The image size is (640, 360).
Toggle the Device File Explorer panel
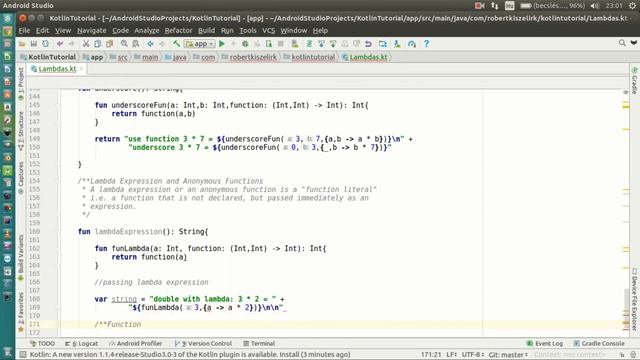(x=635, y=299)
